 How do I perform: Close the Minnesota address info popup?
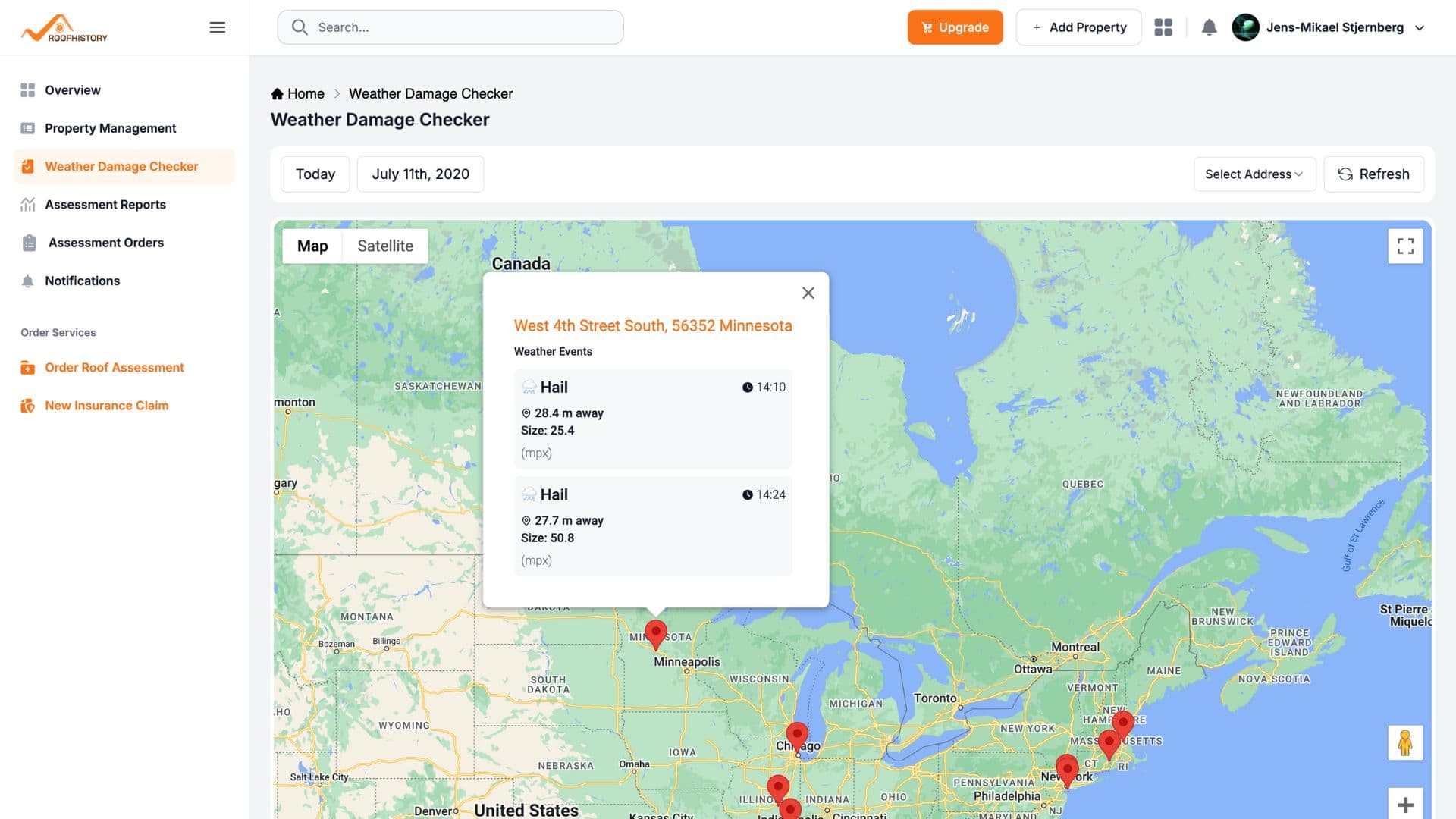click(x=808, y=293)
